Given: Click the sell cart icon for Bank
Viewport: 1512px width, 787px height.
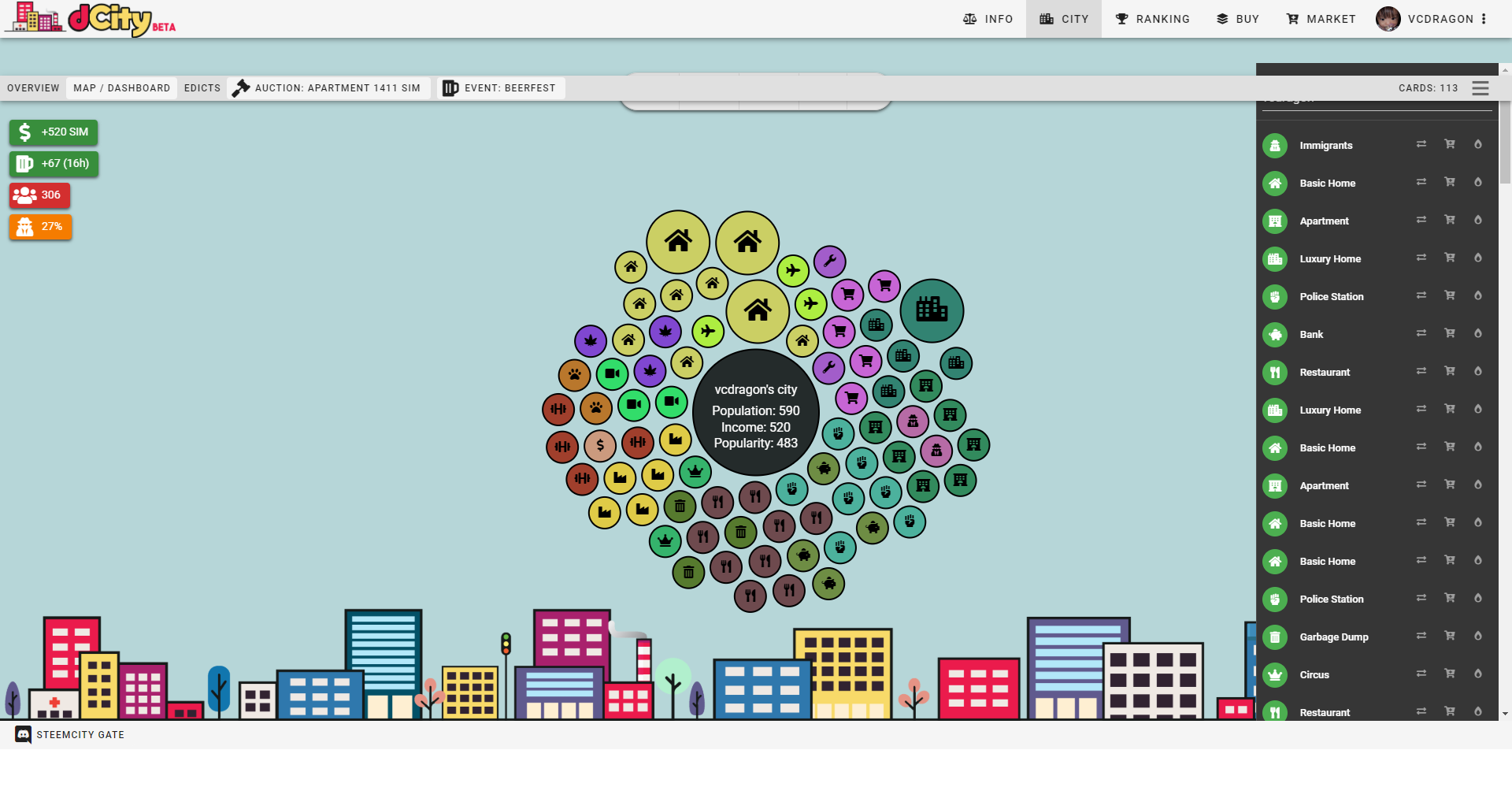Looking at the screenshot, I should 1449,333.
